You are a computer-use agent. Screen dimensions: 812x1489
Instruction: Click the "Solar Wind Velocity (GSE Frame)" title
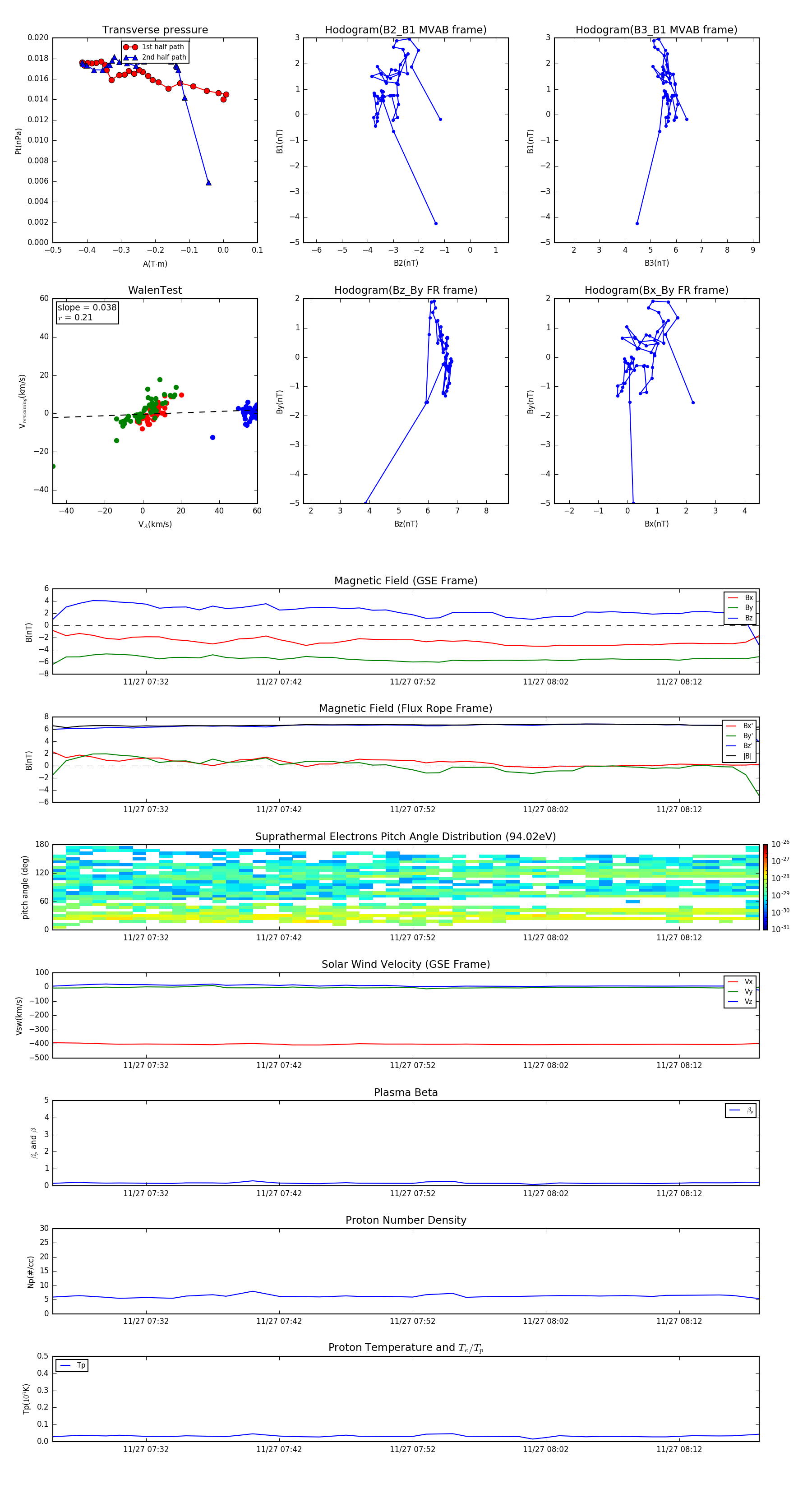point(406,964)
